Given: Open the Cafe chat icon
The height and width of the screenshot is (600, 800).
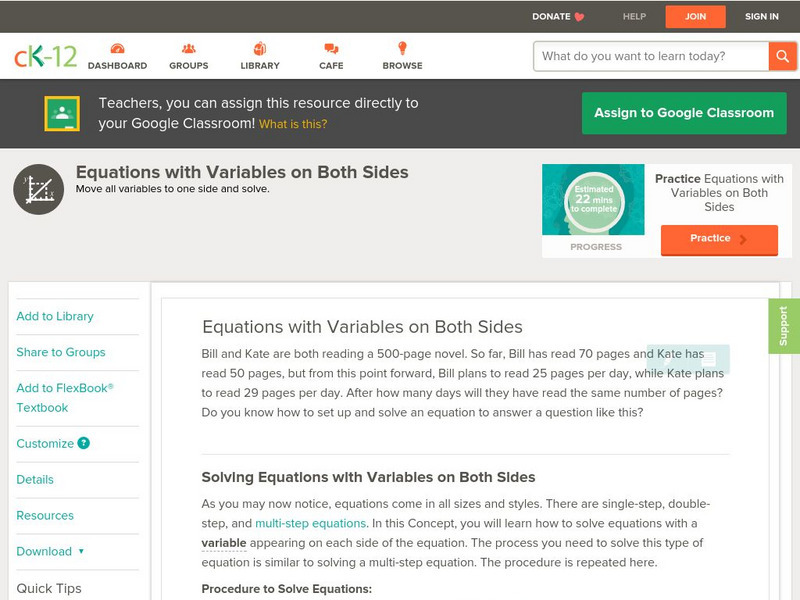Looking at the screenshot, I should [x=331, y=49].
